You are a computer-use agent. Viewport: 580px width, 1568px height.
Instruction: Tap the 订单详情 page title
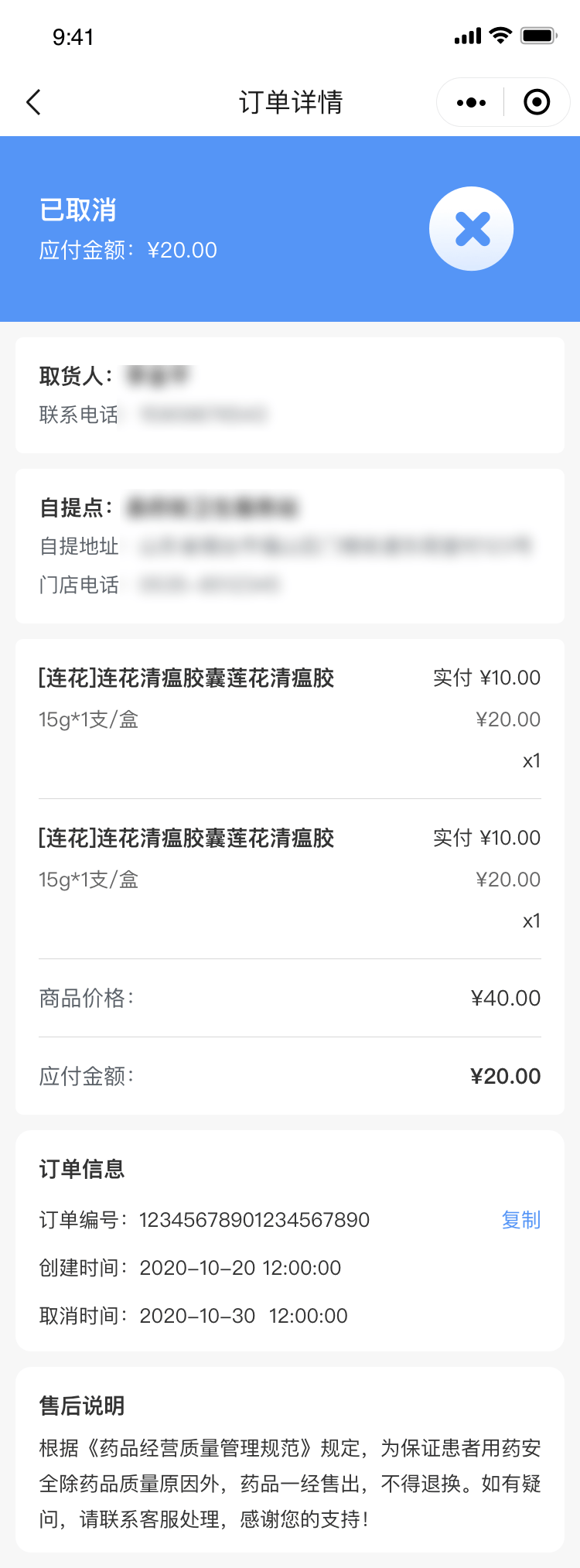click(291, 102)
